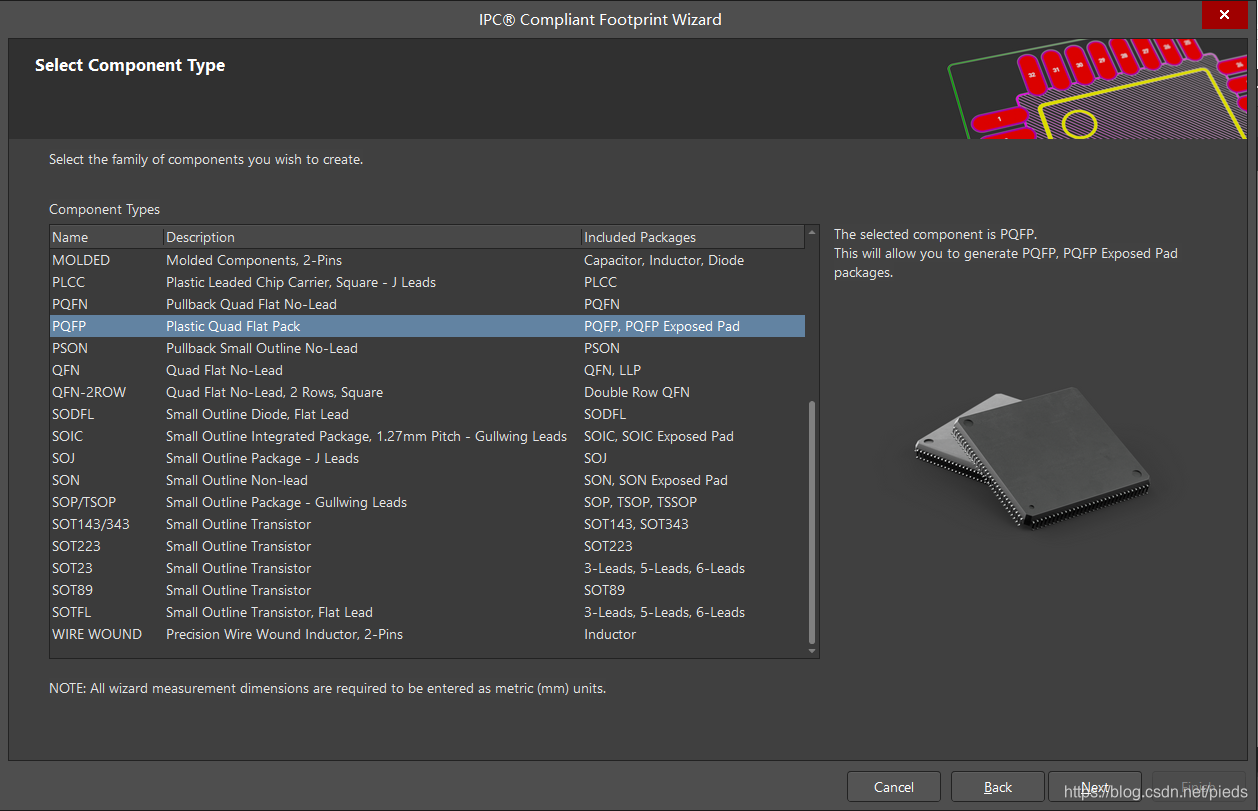Select the WIRE WOUND inductor row
1258x811 pixels.
97,634
